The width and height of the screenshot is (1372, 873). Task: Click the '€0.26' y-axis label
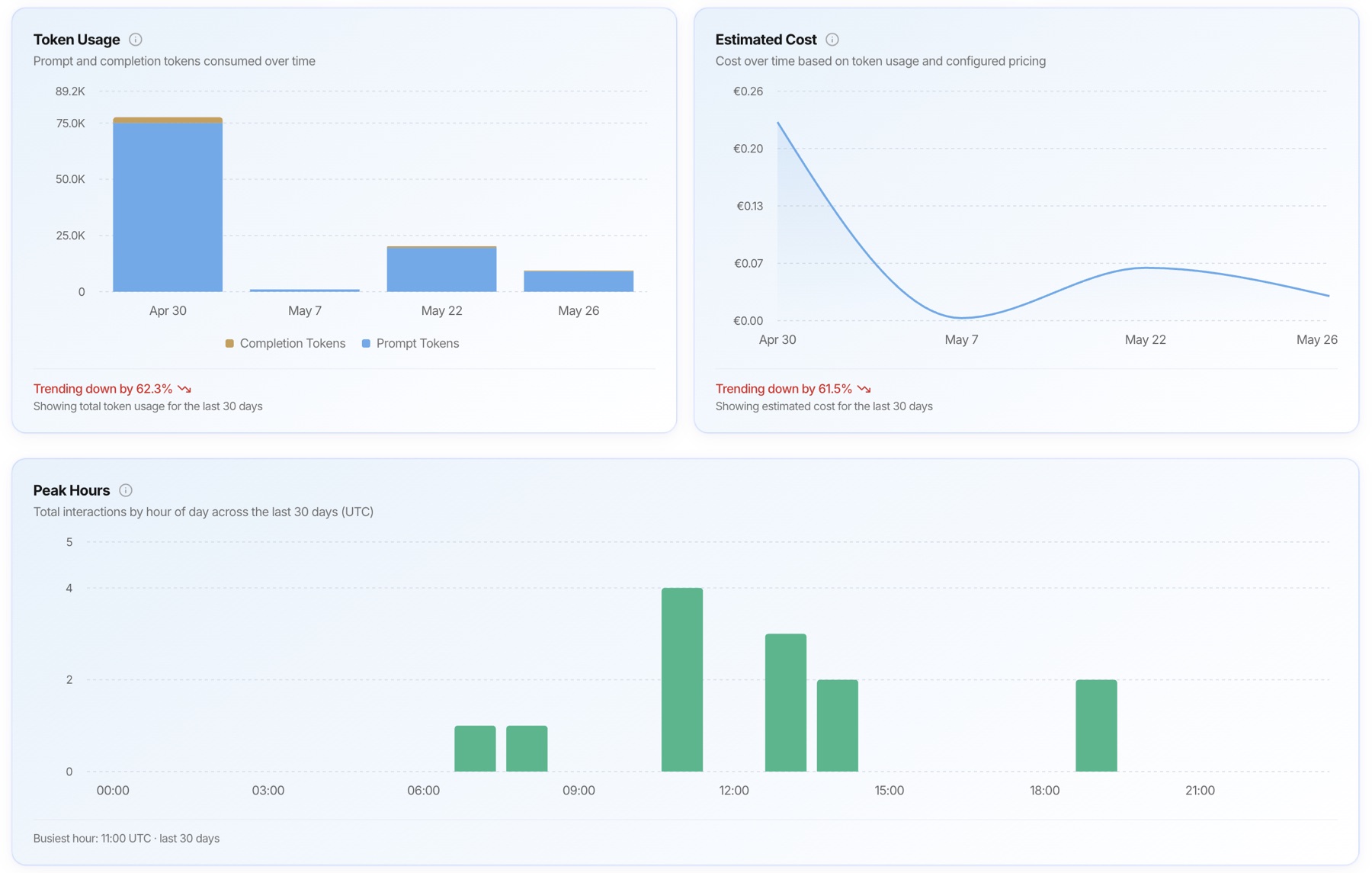tap(748, 91)
